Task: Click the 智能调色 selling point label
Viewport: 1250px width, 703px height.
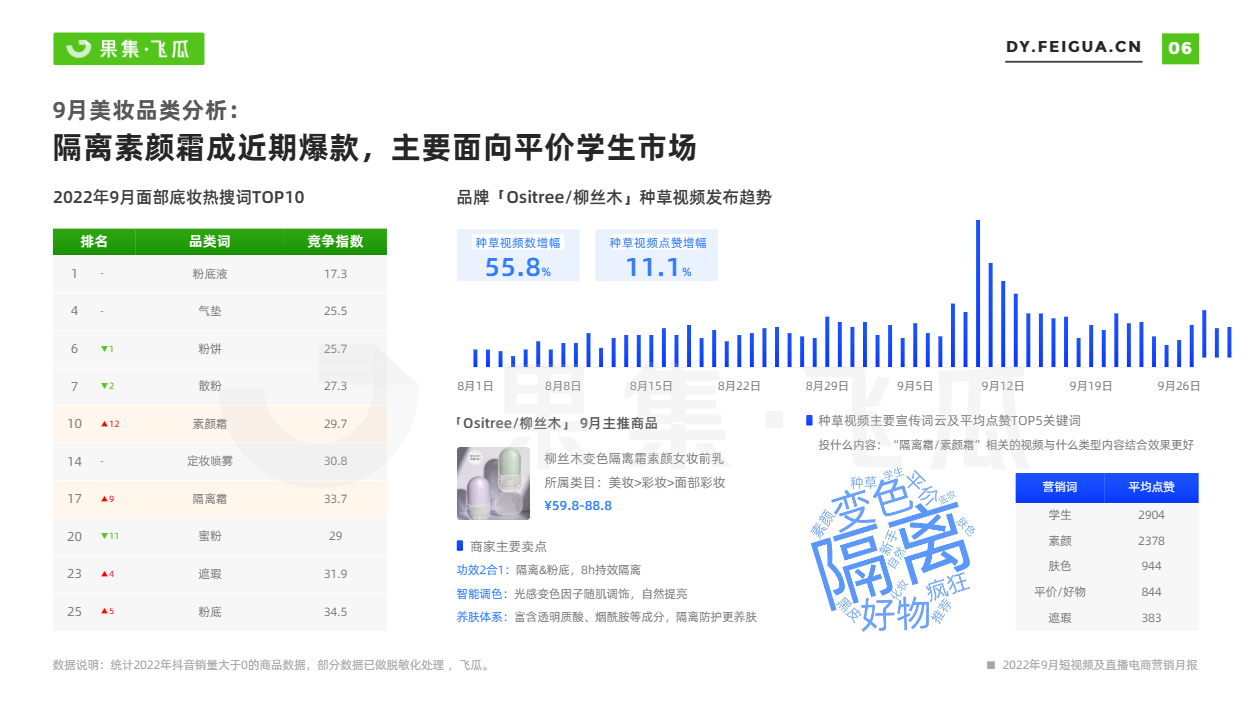Action: point(482,594)
